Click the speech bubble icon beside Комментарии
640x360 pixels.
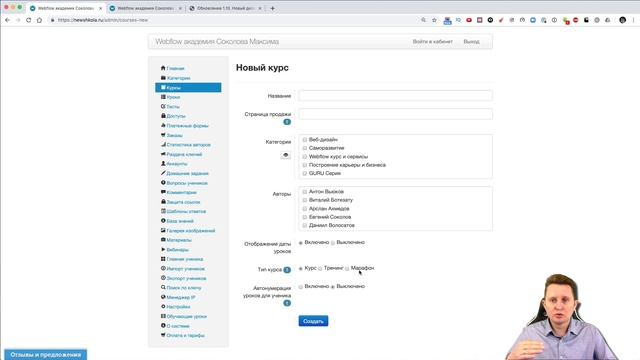(x=163, y=192)
